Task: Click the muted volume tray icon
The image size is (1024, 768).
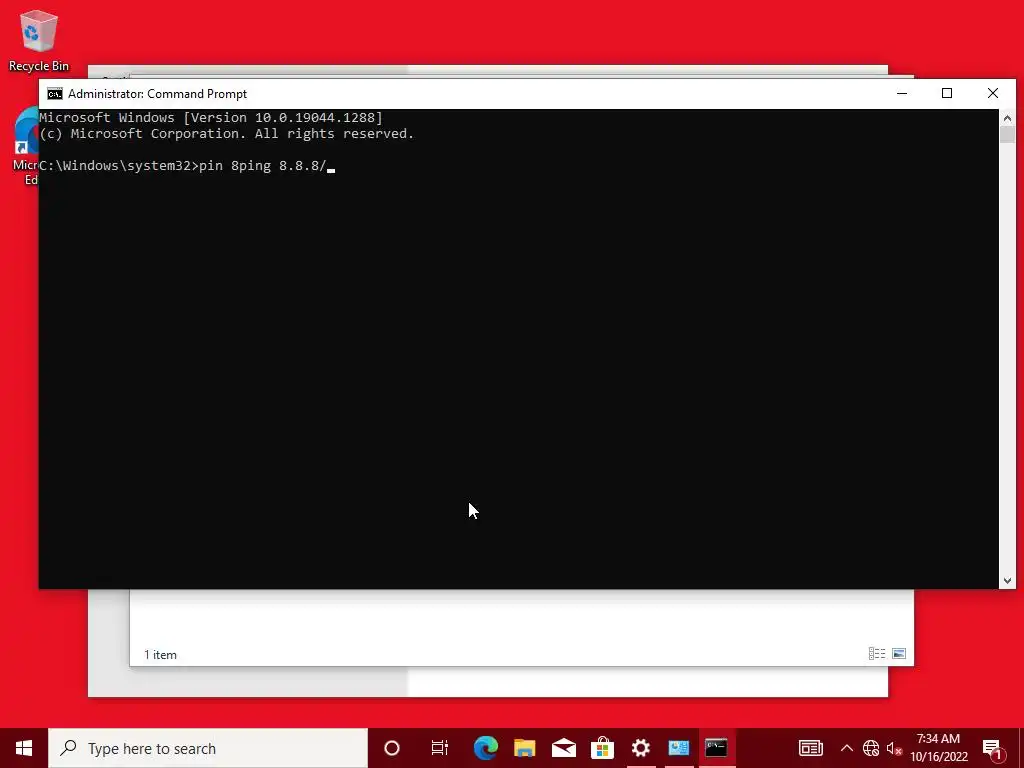Action: (894, 748)
